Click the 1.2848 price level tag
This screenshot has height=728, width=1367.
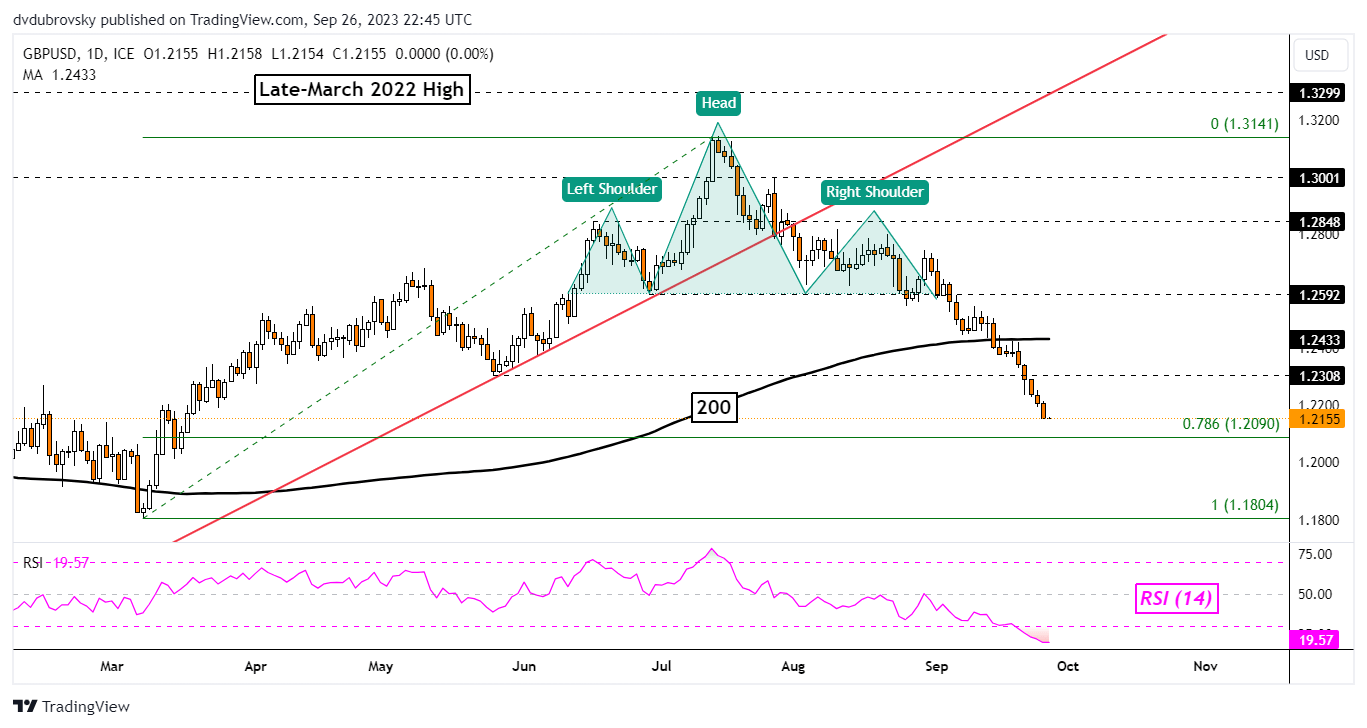[x=1317, y=221]
